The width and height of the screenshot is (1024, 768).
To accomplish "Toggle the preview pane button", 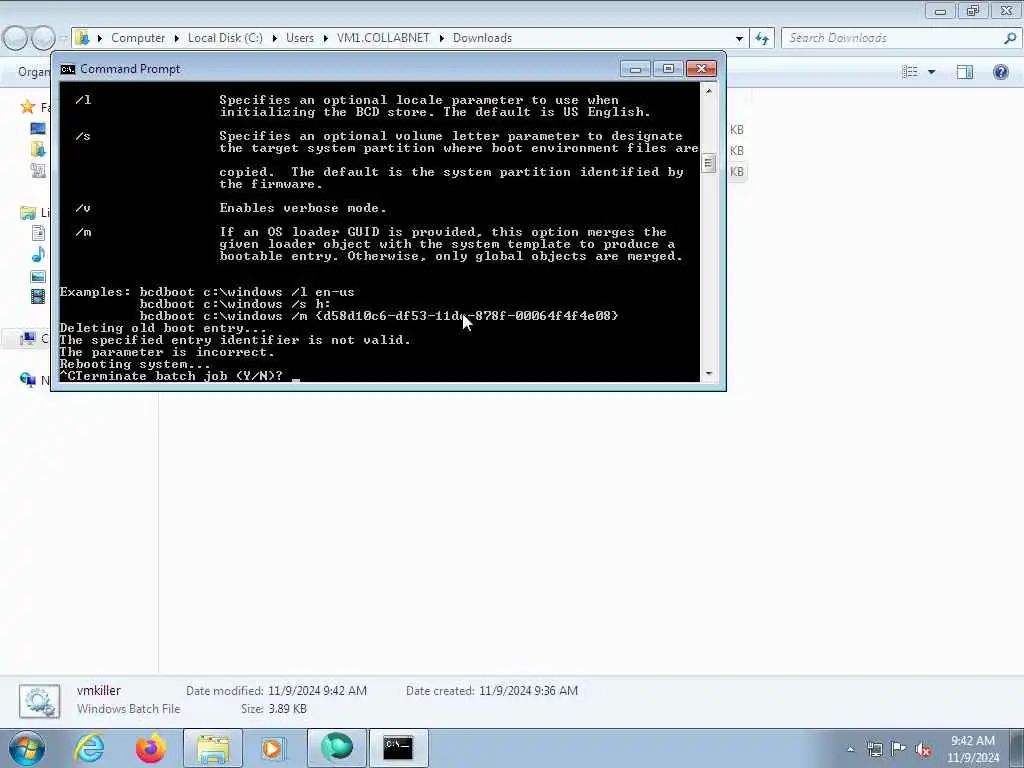I will tap(965, 72).
